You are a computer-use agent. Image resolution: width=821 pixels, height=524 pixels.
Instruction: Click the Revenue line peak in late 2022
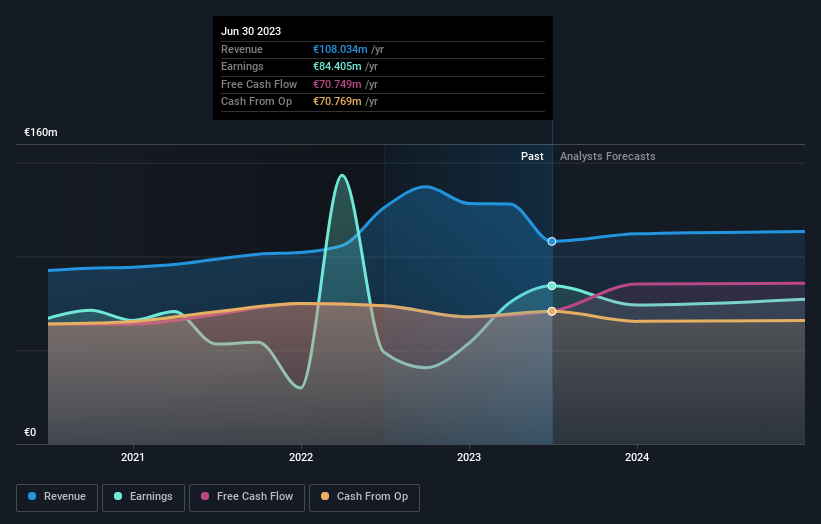(x=426, y=186)
